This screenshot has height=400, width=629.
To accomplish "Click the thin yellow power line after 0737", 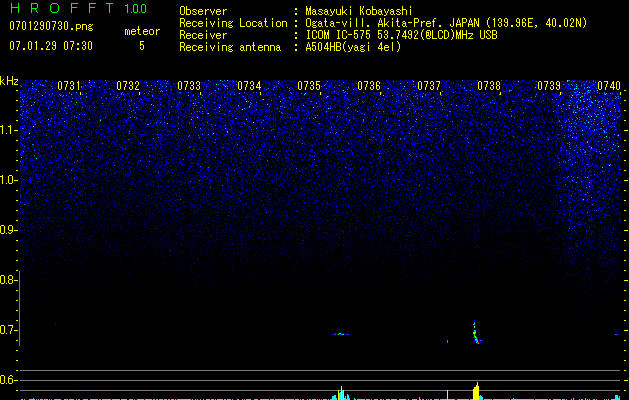I will click(x=447, y=395).
